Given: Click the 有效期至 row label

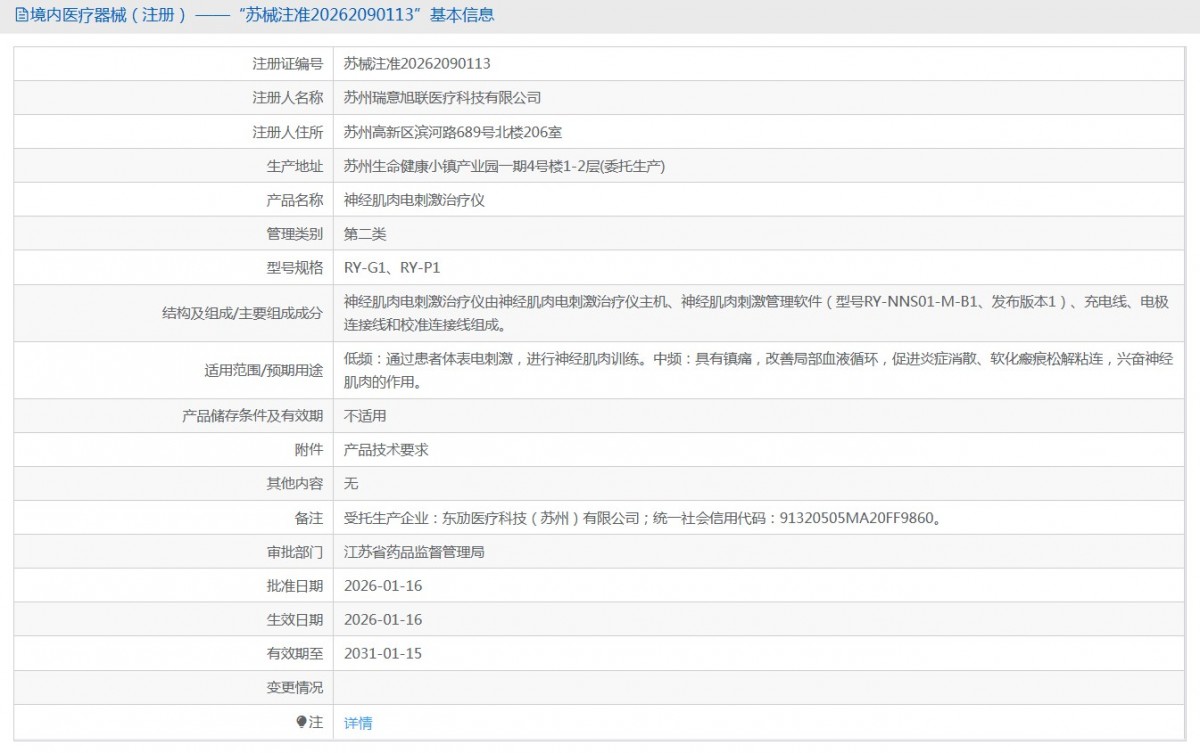Looking at the screenshot, I should 295,654.
